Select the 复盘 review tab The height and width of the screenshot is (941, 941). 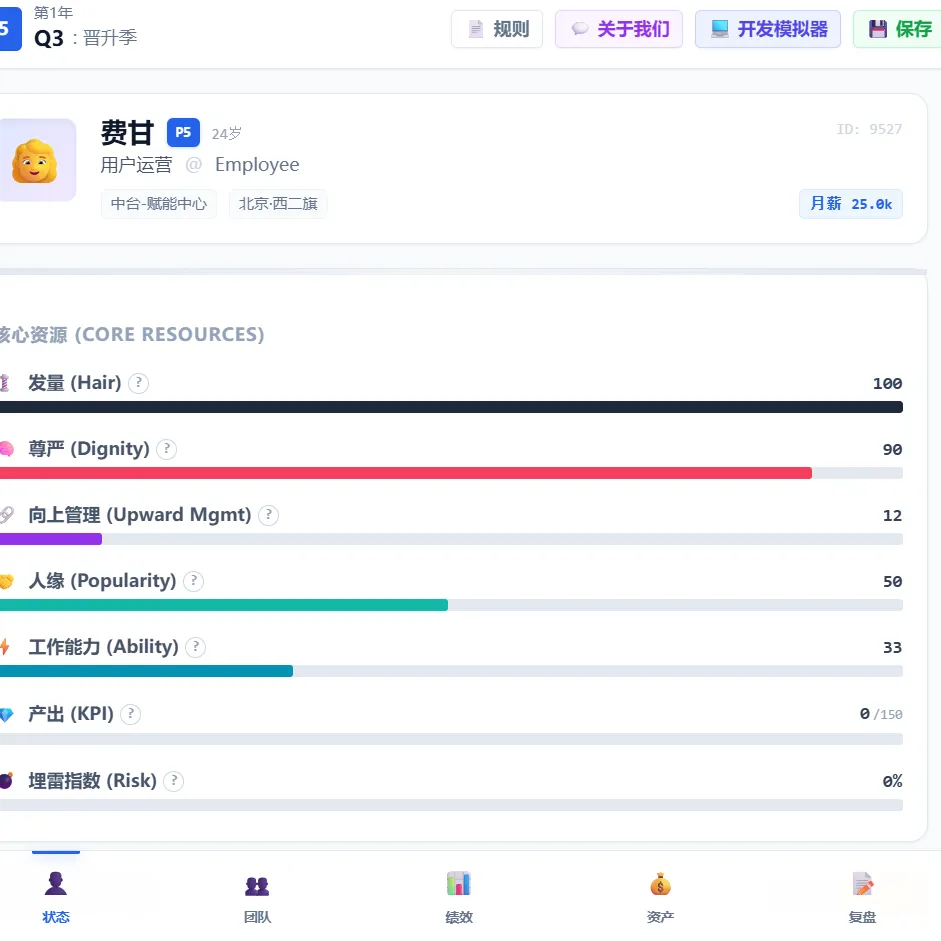click(x=862, y=897)
